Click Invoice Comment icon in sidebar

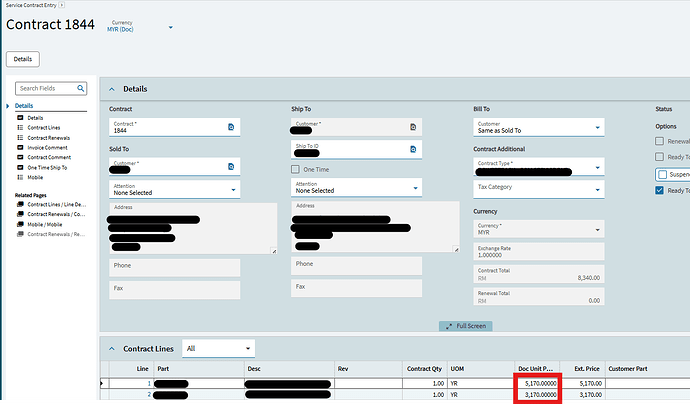tap(20, 147)
